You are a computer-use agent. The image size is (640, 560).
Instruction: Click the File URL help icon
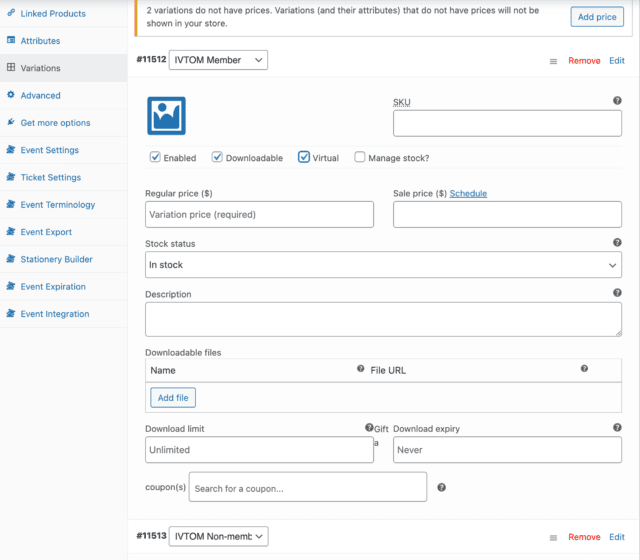584,369
